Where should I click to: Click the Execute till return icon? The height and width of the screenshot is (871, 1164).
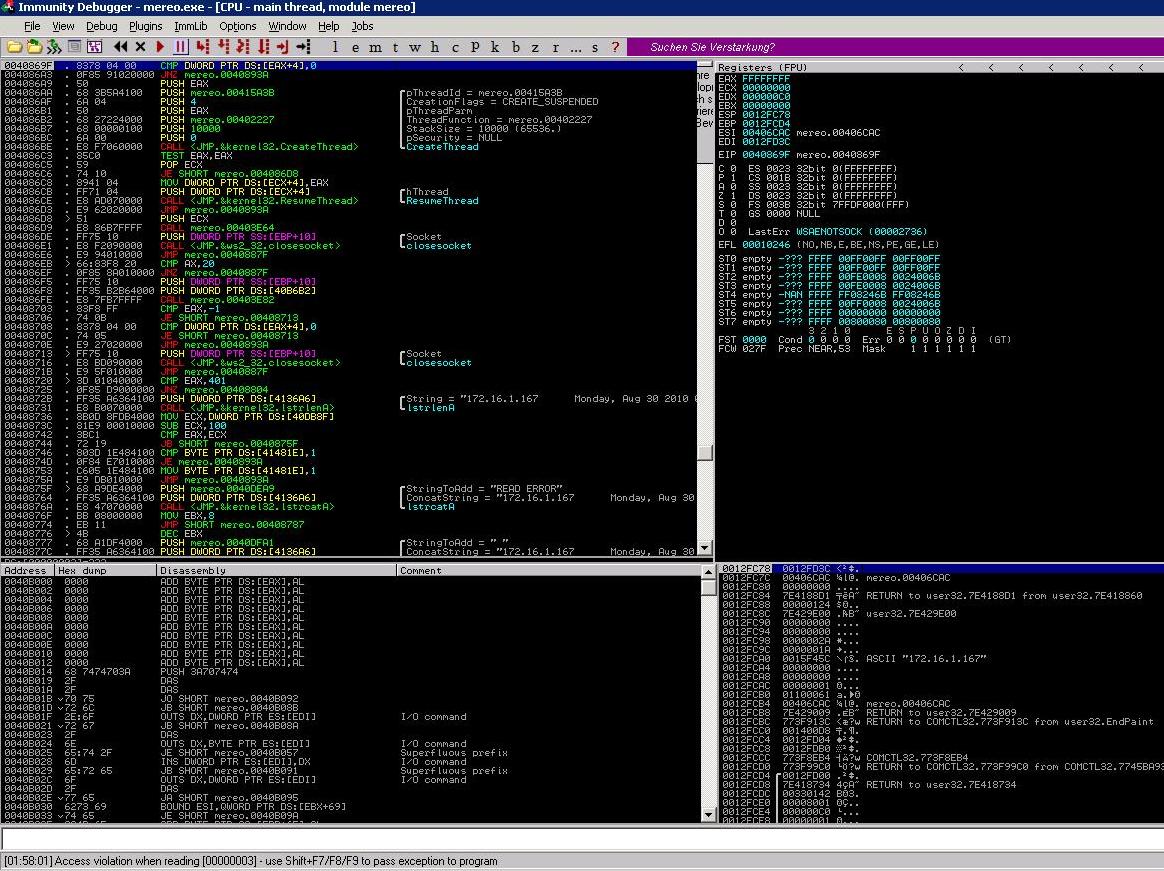pos(283,47)
